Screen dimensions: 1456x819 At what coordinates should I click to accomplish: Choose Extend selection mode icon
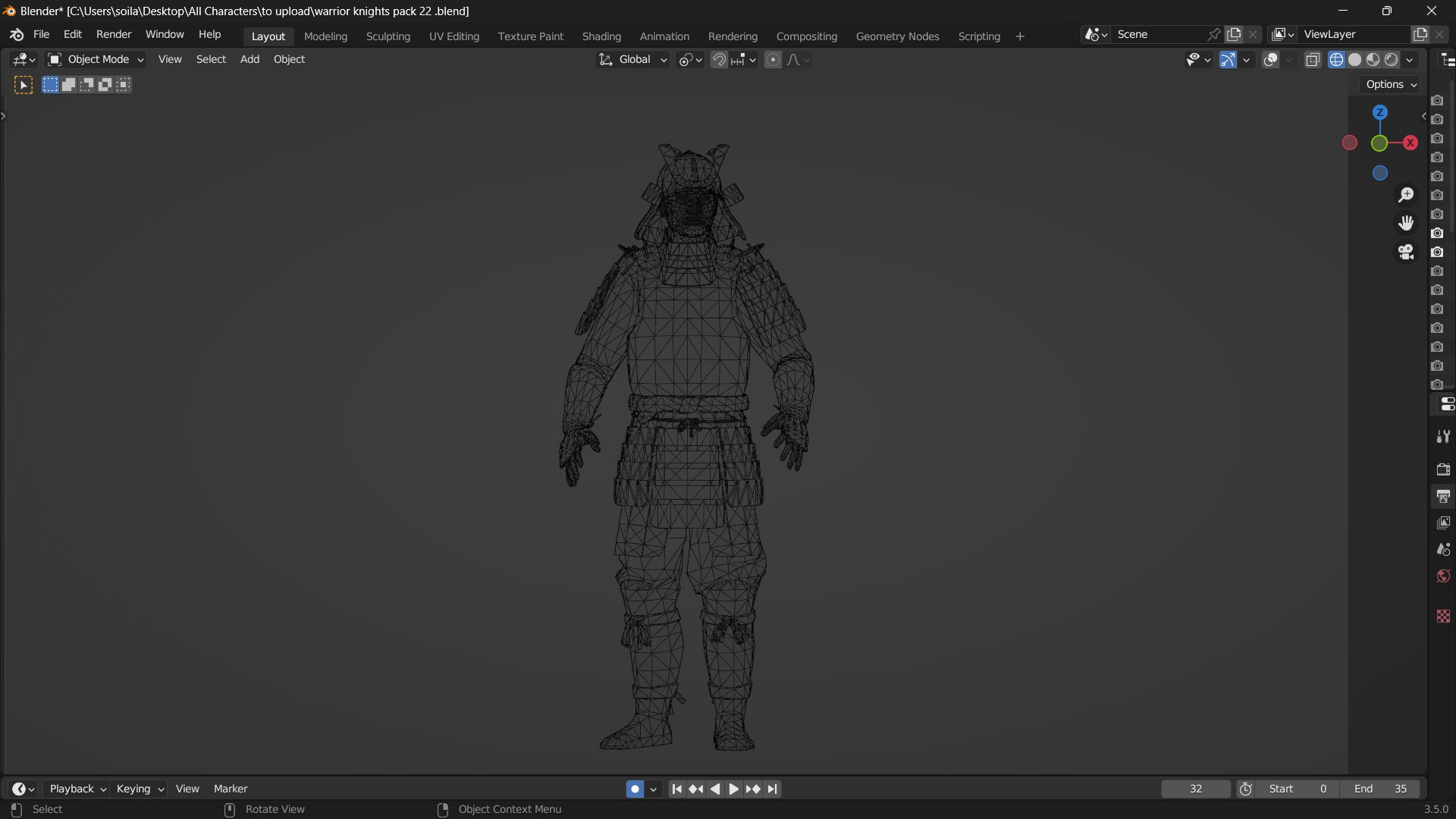[x=68, y=85]
